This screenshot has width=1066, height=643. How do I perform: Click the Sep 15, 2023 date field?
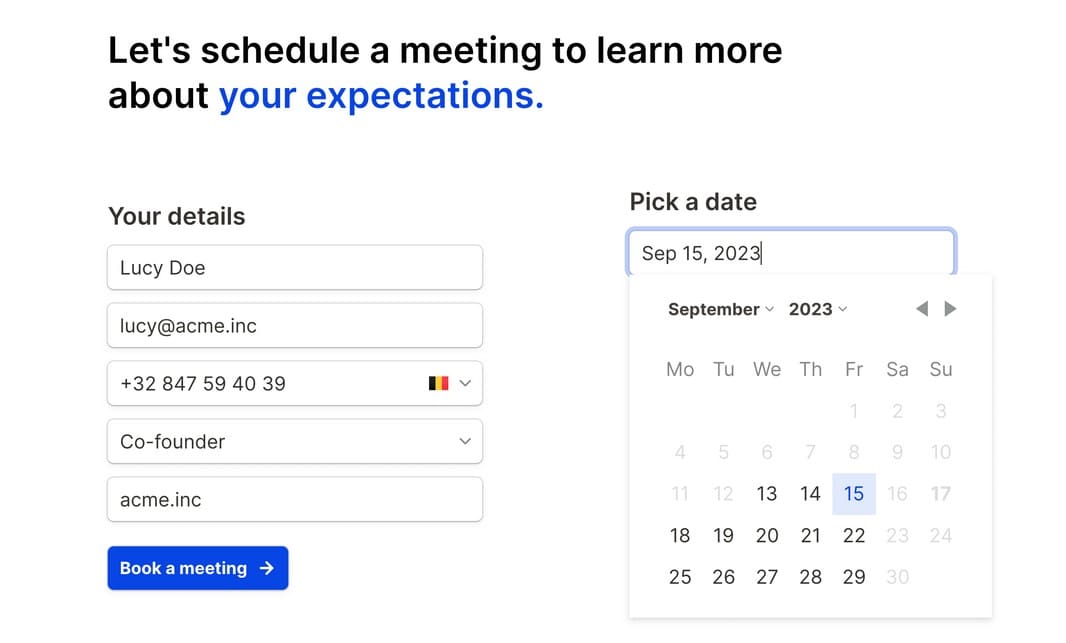tap(791, 253)
